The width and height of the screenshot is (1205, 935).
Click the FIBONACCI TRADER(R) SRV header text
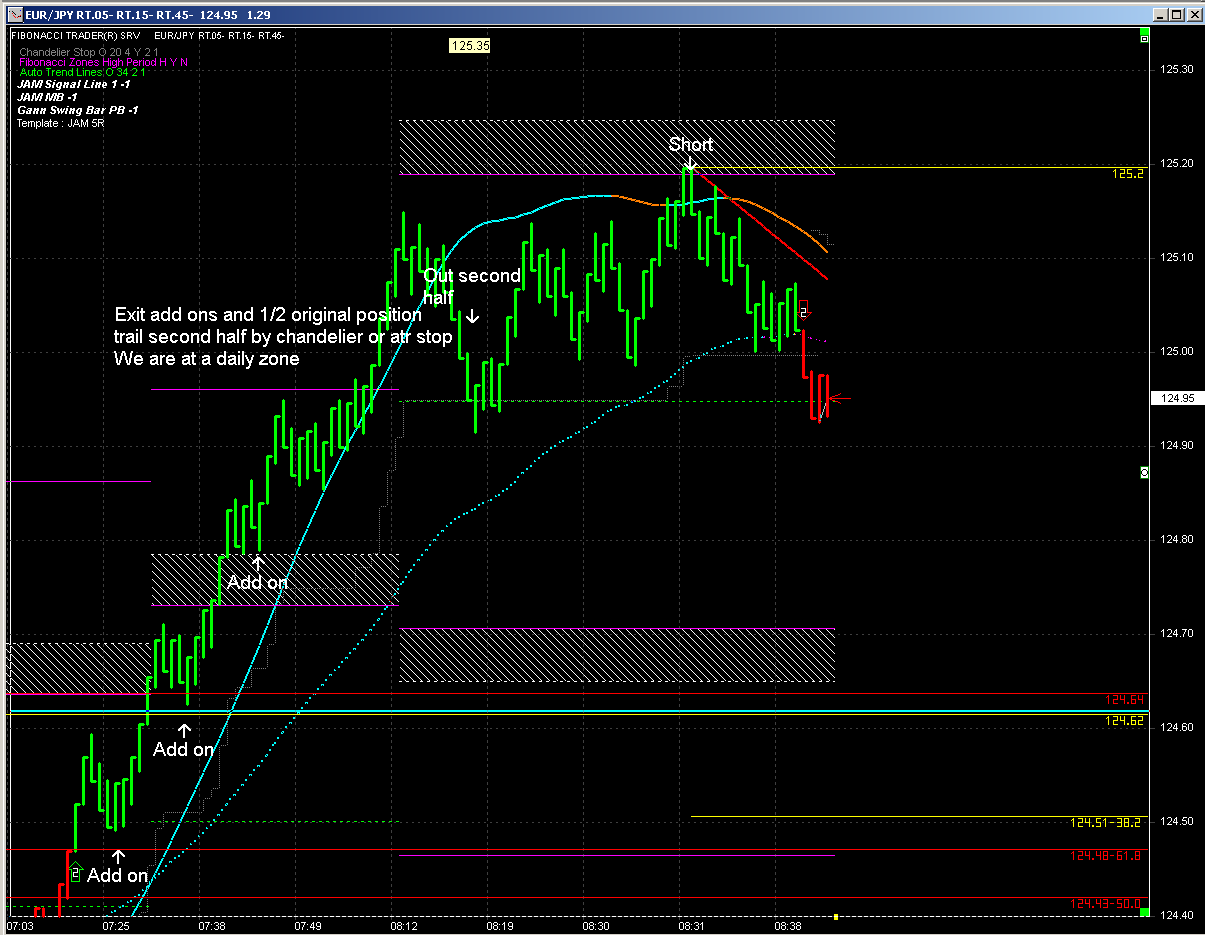76,35
